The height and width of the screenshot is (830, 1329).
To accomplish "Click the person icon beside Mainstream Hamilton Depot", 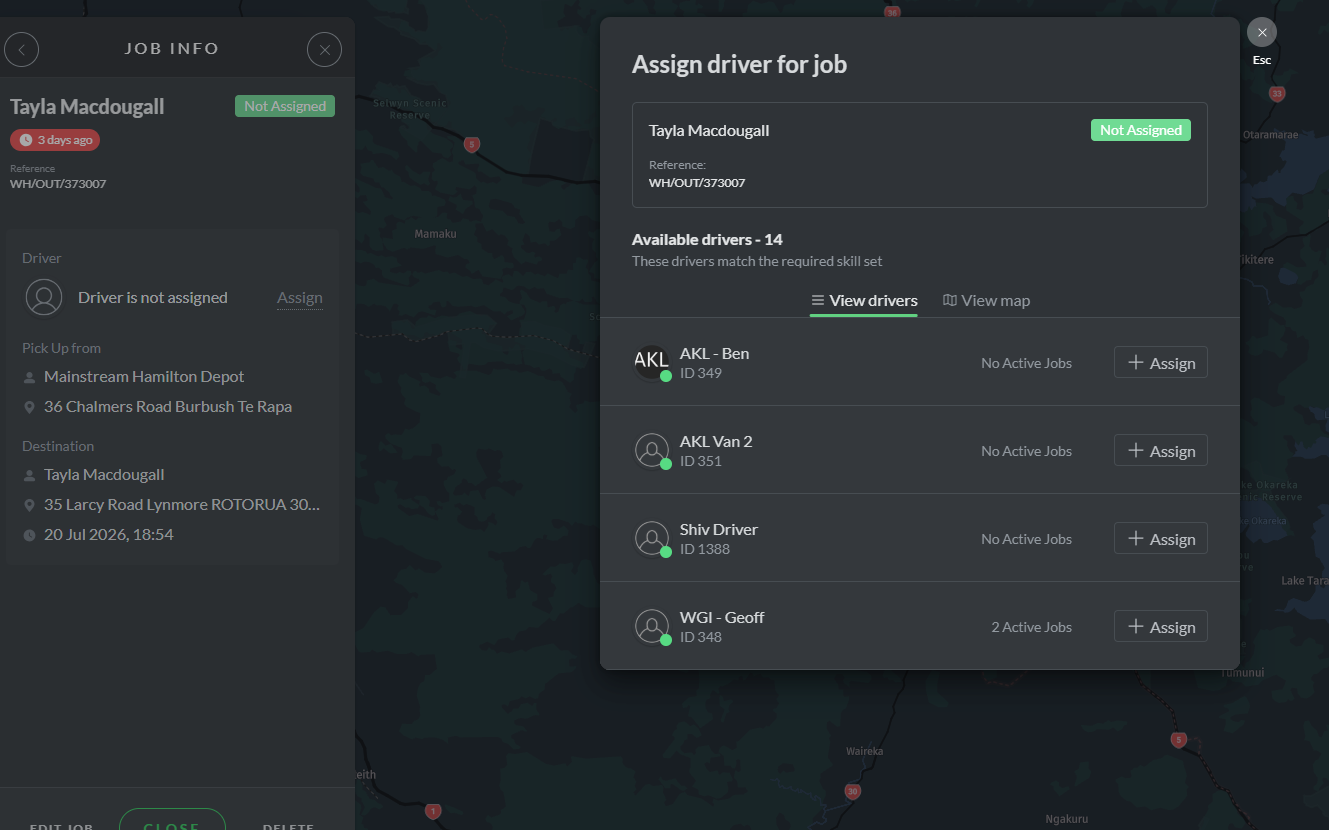I will (x=29, y=378).
